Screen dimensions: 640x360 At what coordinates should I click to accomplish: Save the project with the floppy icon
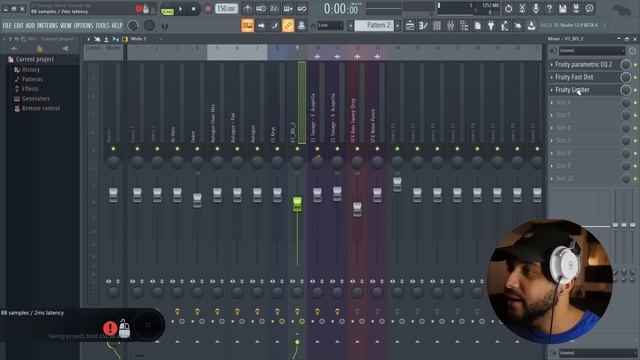coord(562,8)
